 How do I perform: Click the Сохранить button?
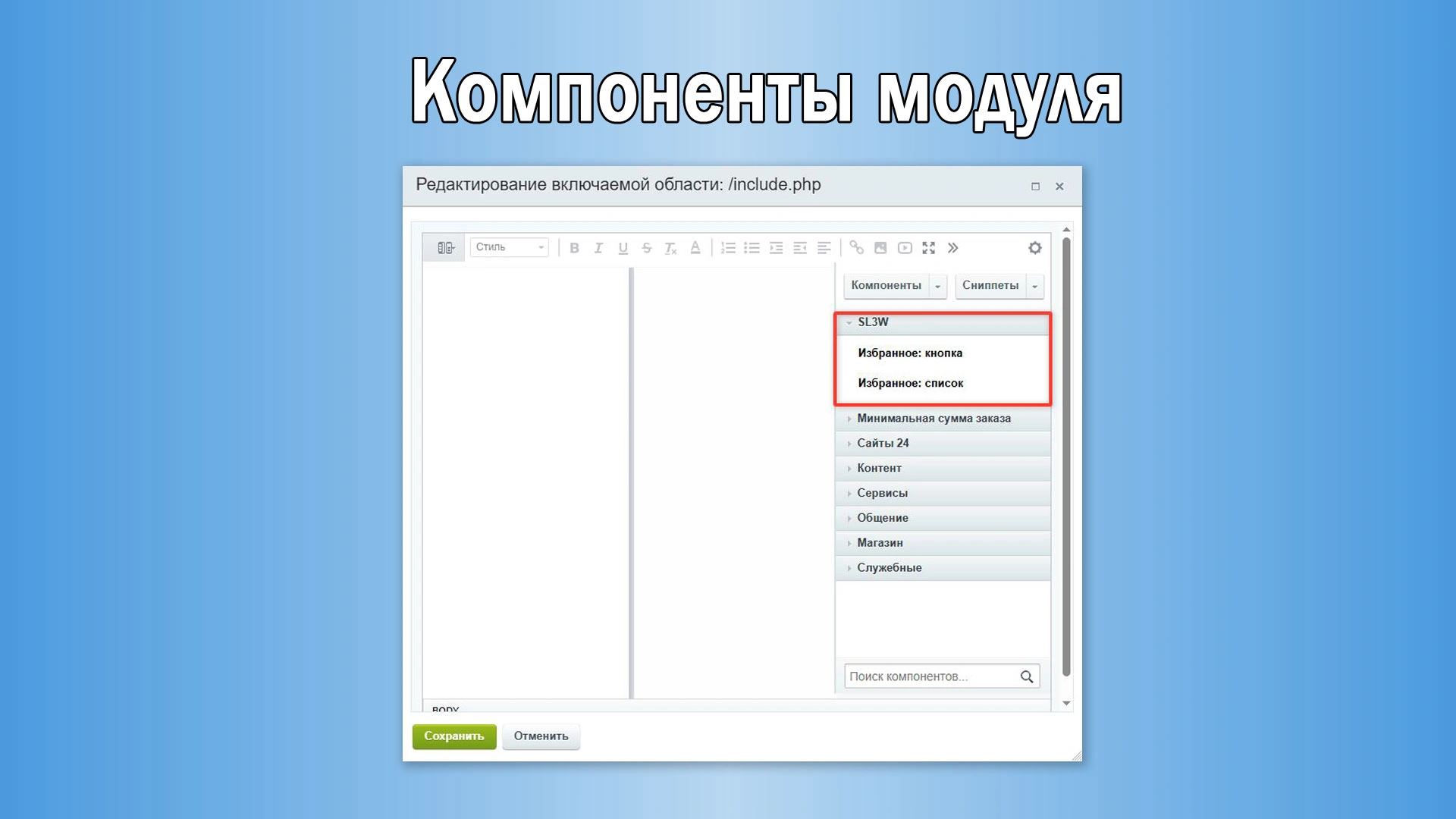point(454,736)
